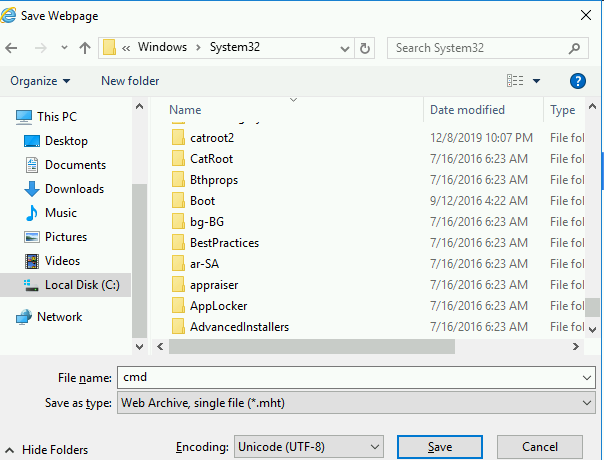The width and height of the screenshot is (604, 460).
Task: Select Network in the navigation pane
Action: point(59,317)
